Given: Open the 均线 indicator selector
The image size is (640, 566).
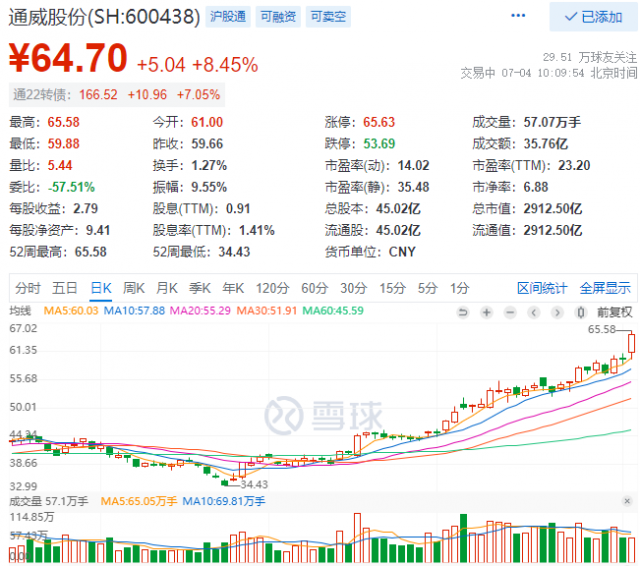Looking at the screenshot, I should 21,311.
